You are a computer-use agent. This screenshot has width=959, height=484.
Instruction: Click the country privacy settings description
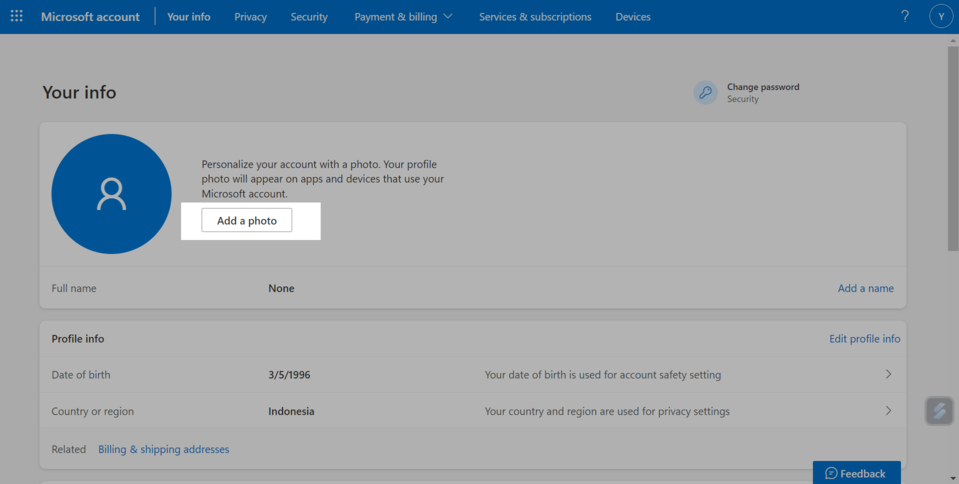click(x=607, y=411)
